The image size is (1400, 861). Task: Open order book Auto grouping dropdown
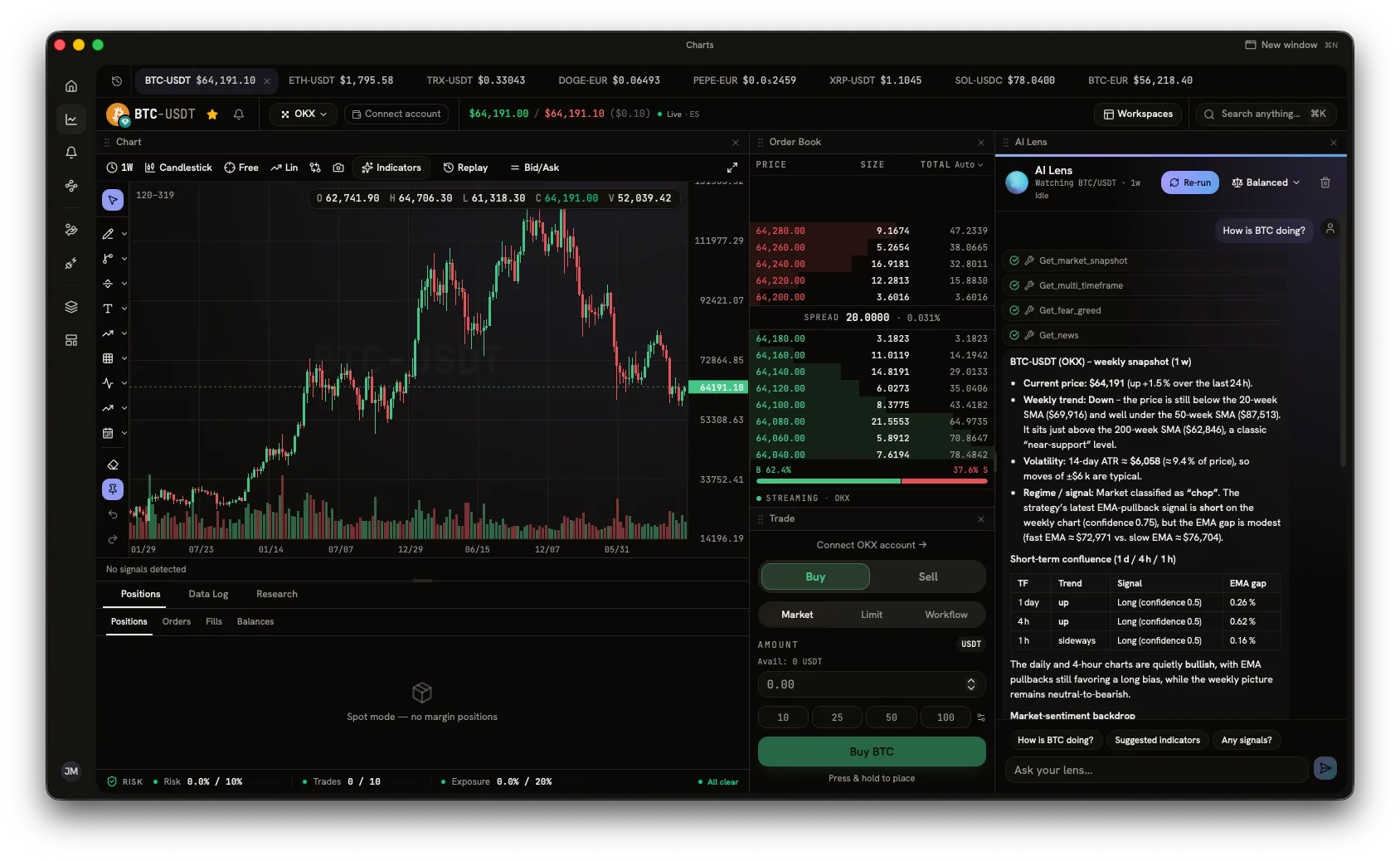pyautogui.click(x=969, y=165)
